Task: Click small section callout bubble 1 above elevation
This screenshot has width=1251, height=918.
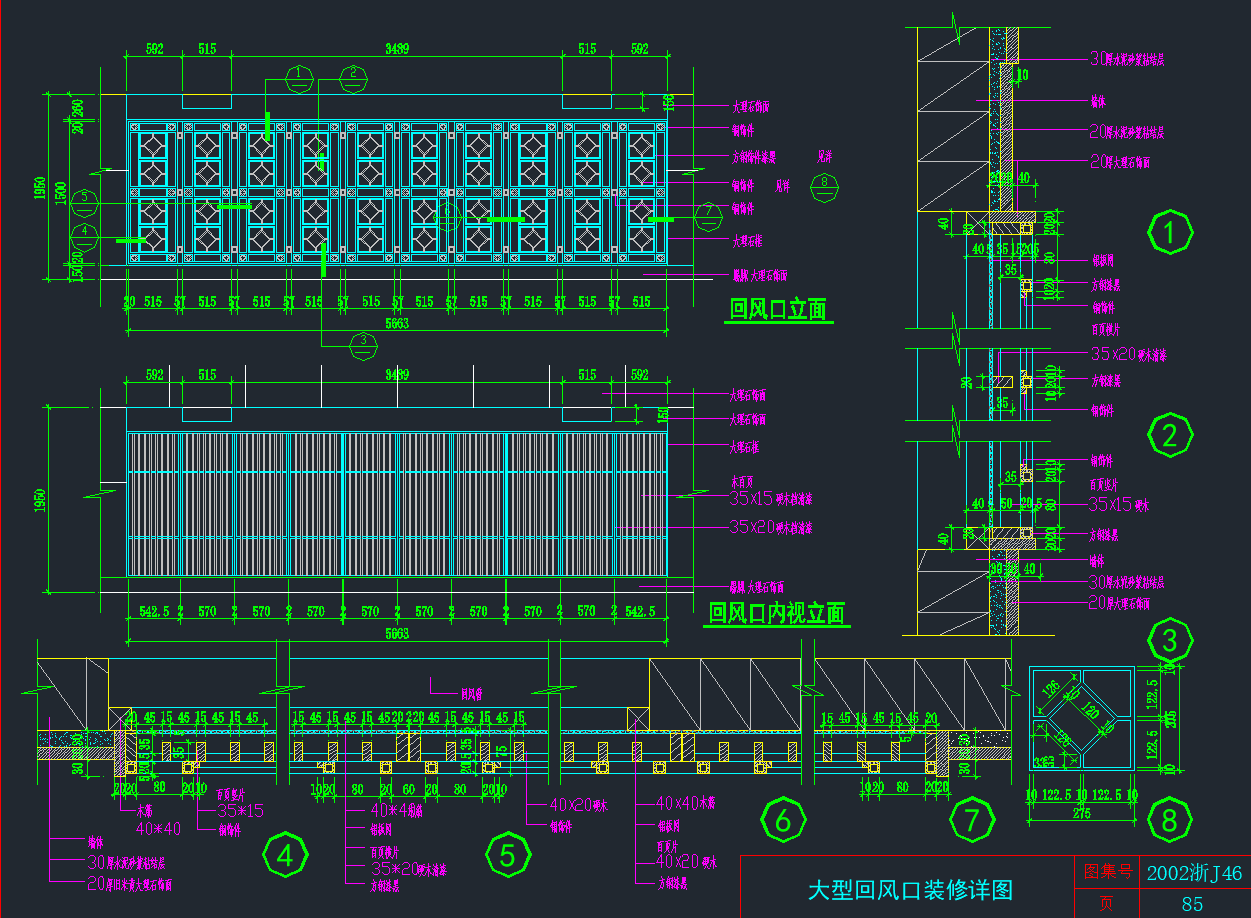Action: click(x=297, y=75)
